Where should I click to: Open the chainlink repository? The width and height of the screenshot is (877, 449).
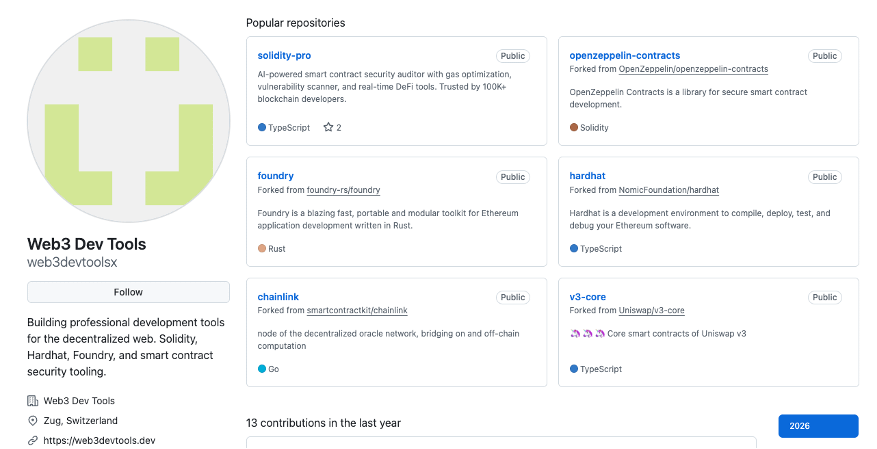click(278, 296)
